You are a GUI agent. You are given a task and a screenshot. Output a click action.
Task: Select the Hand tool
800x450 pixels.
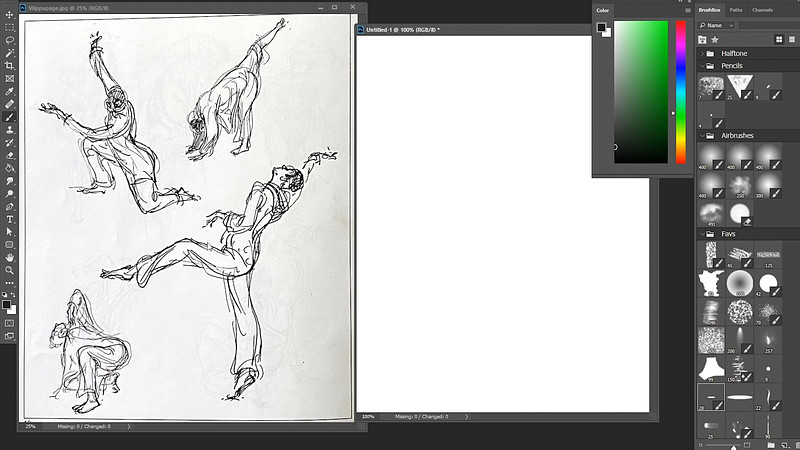click(x=9, y=258)
